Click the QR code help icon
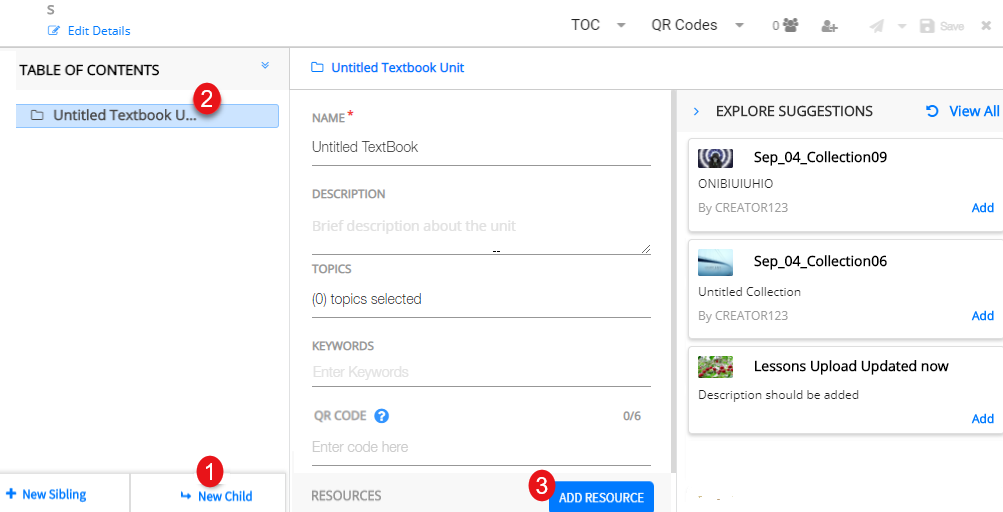Screen dimensions: 1003x512 (381, 416)
